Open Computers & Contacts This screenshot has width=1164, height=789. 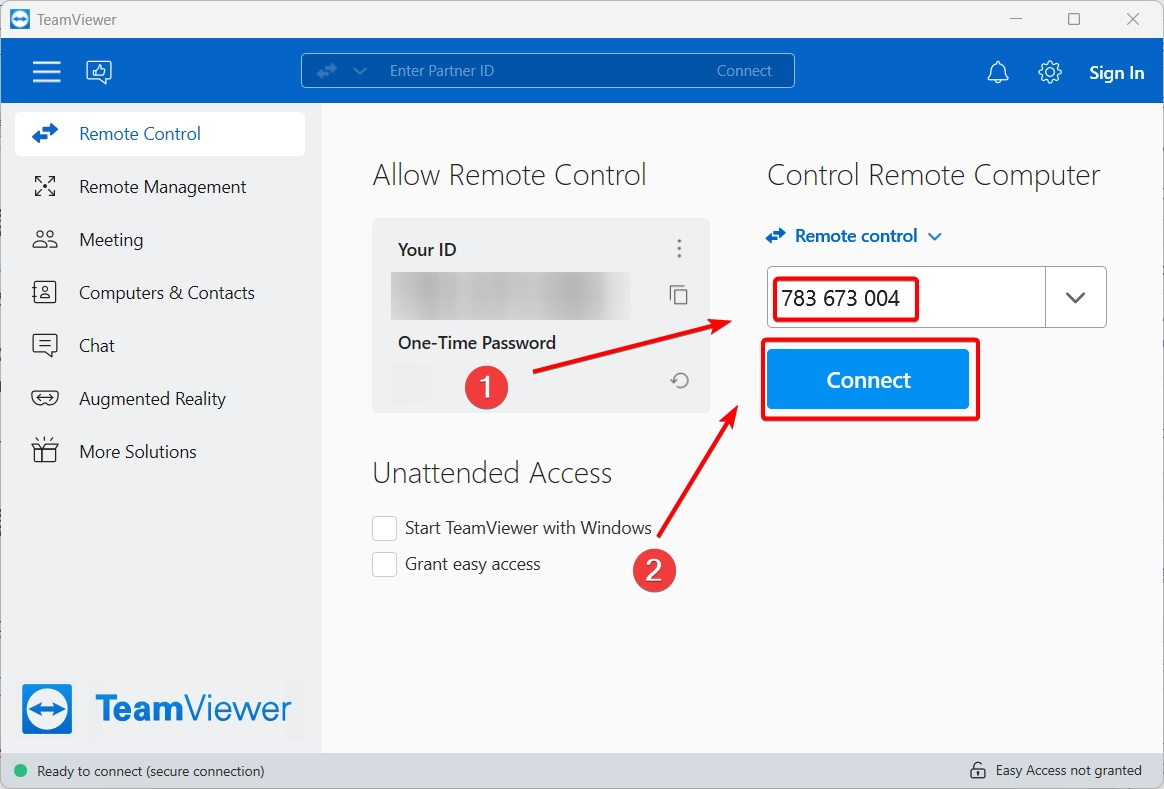coord(160,292)
